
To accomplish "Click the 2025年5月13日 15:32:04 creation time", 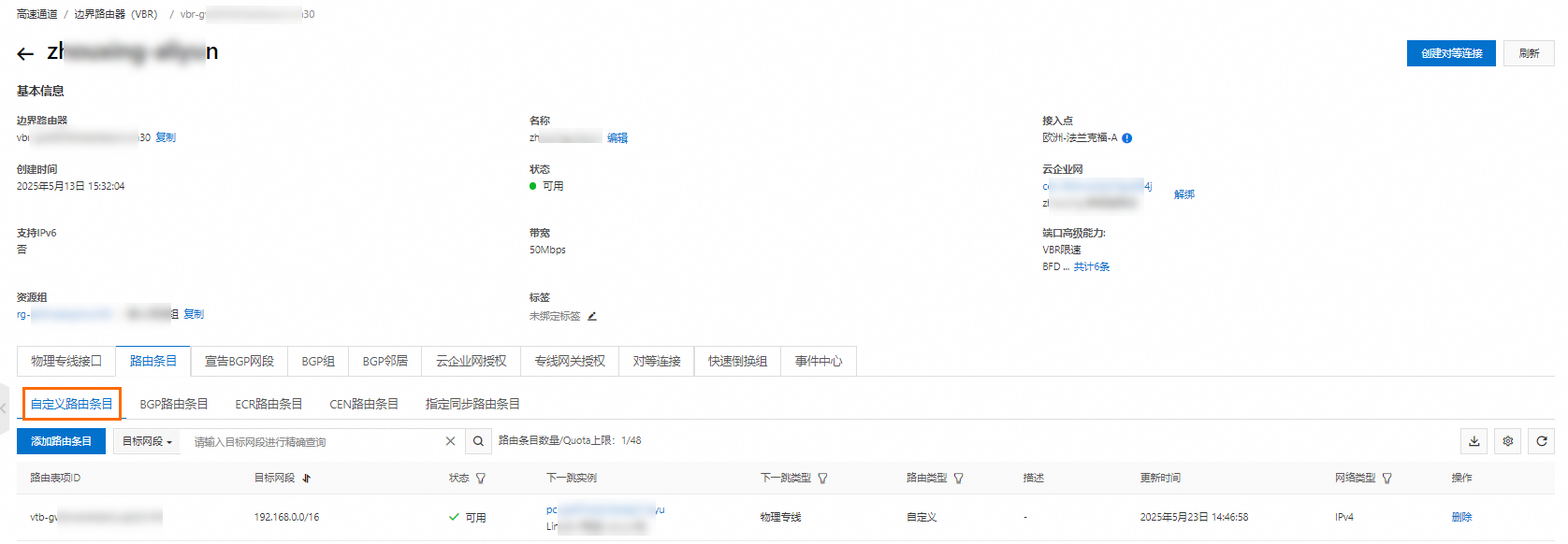I will pos(70,186).
